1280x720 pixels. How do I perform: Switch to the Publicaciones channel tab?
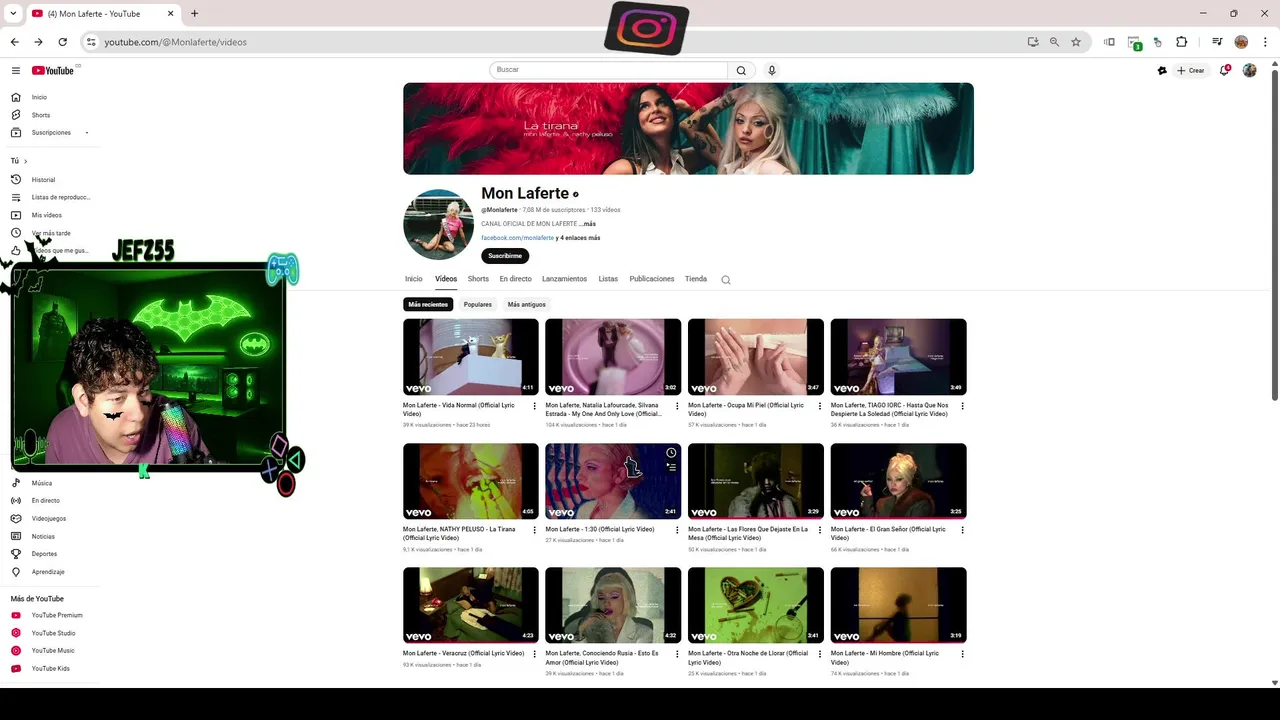coord(652,279)
